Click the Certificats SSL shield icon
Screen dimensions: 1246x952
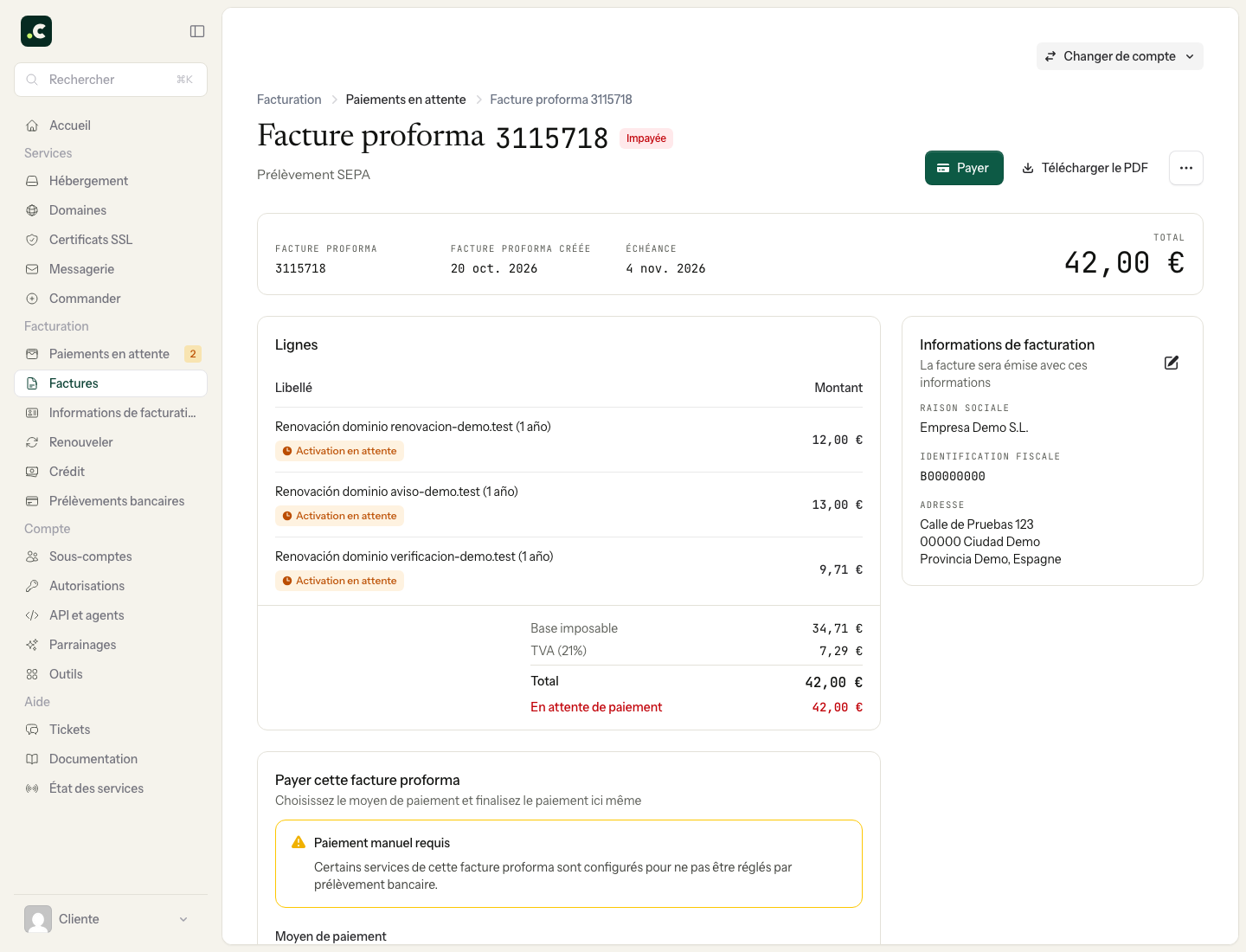32,240
